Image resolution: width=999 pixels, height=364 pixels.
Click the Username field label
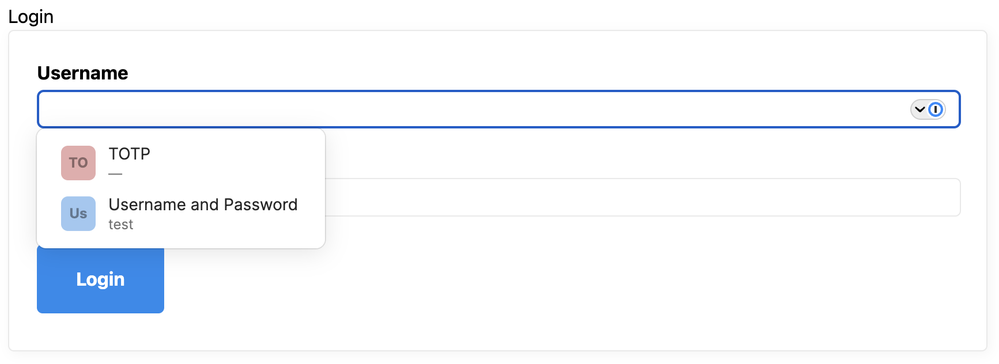pyautogui.click(x=83, y=73)
